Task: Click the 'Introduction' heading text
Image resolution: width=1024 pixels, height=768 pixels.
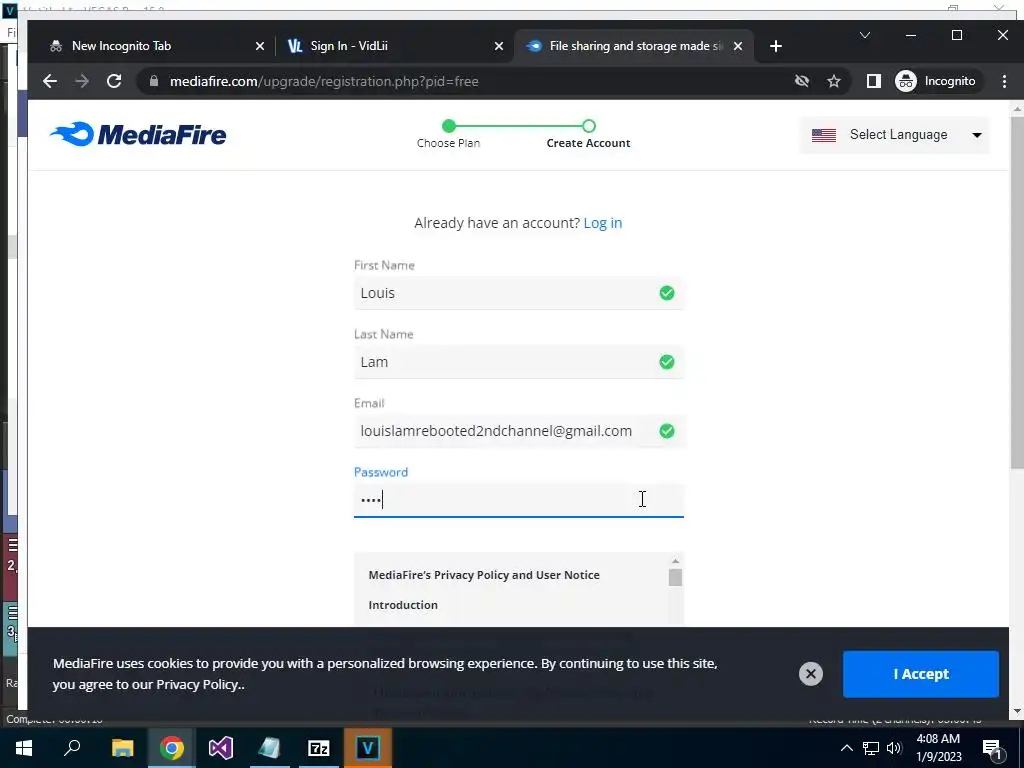Action: (x=403, y=605)
